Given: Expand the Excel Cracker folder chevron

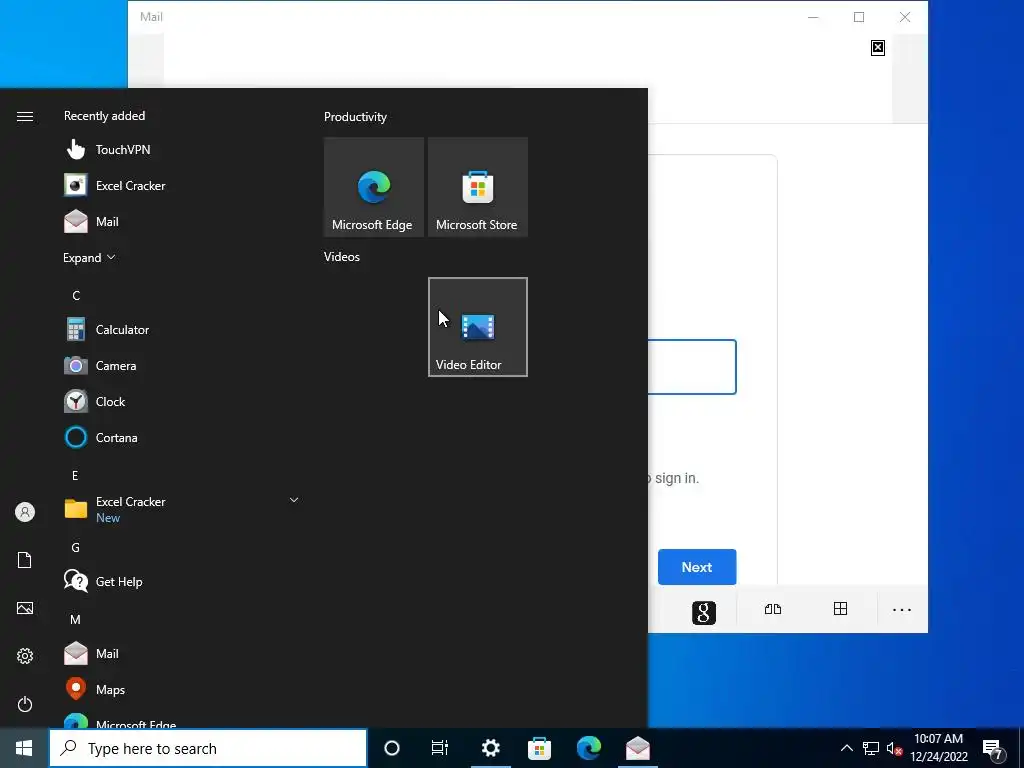Looking at the screenshot, I should (294, 500).
